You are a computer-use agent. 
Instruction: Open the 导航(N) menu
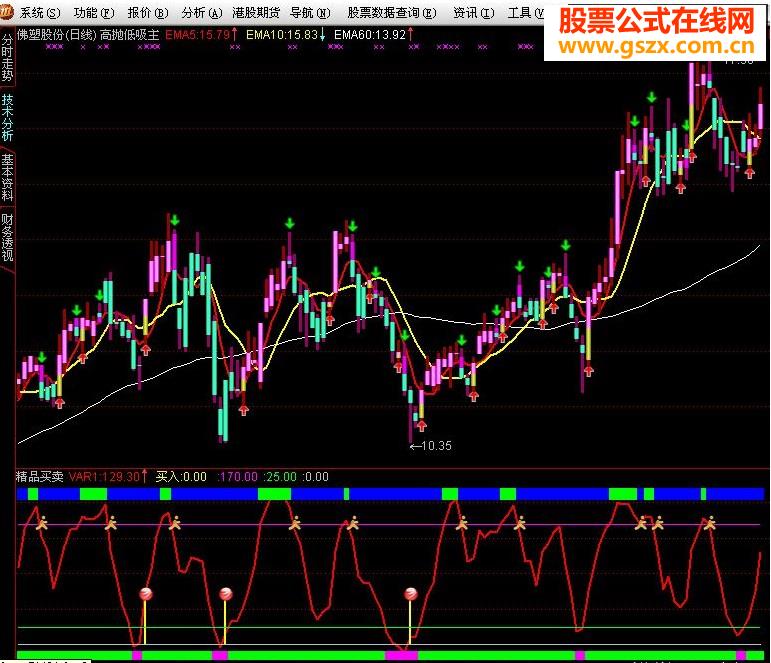click(310, 12)
